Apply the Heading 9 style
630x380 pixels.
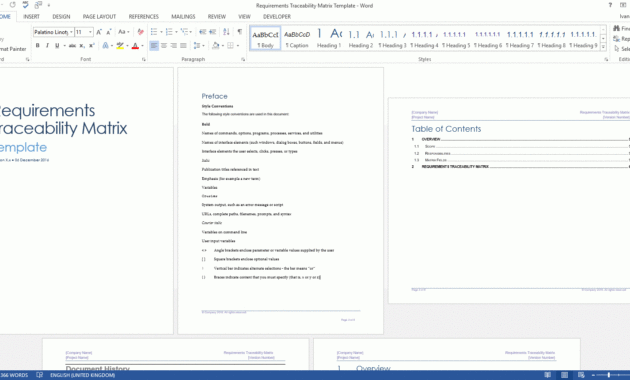[583, 39]
